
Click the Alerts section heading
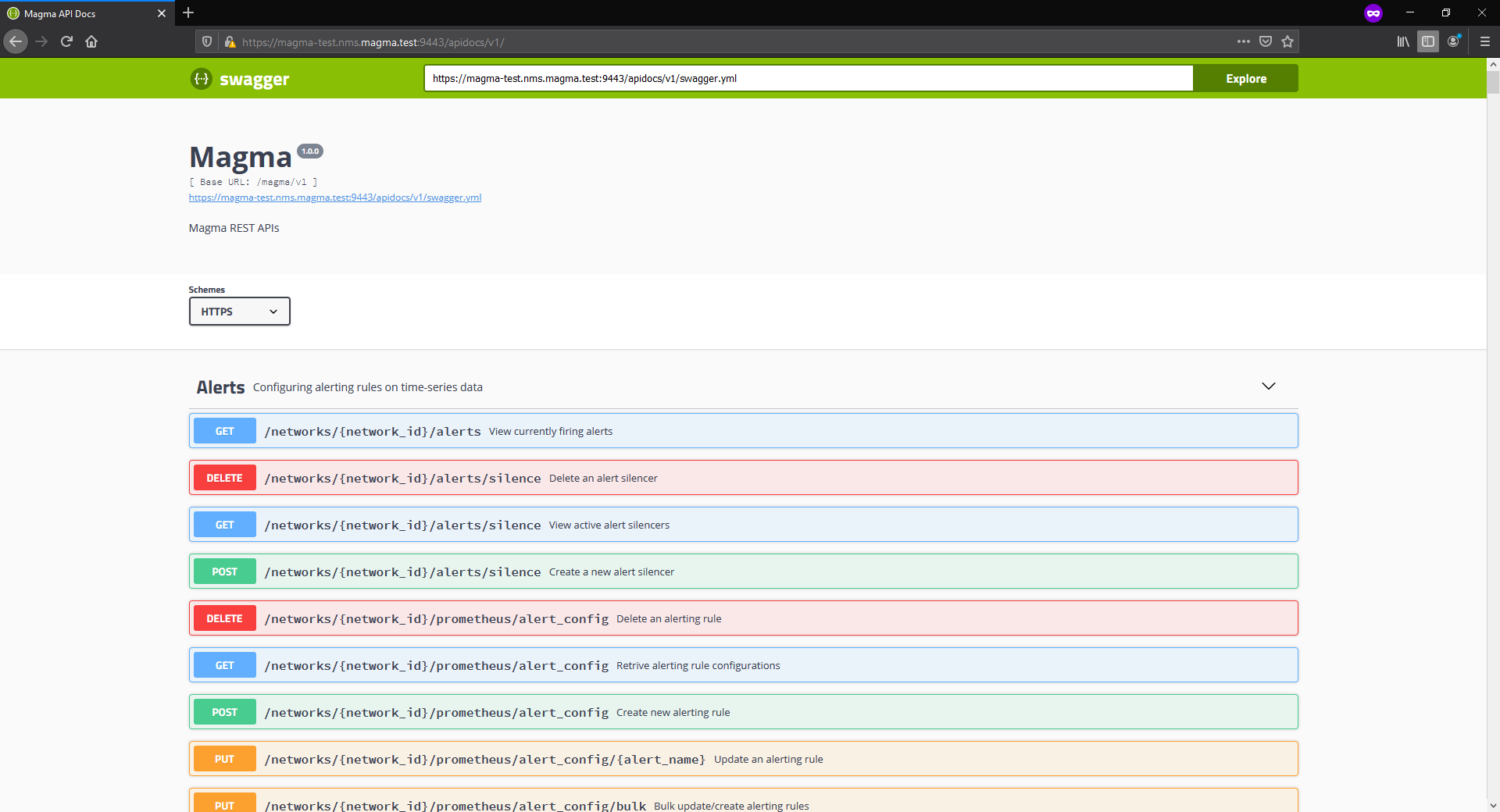[220, 387]
